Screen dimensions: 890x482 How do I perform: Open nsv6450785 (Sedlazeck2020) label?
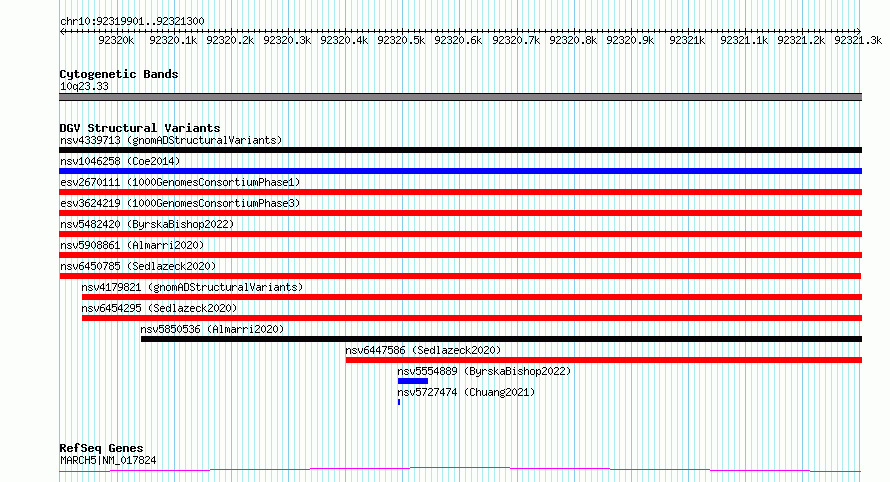[138, 266]
